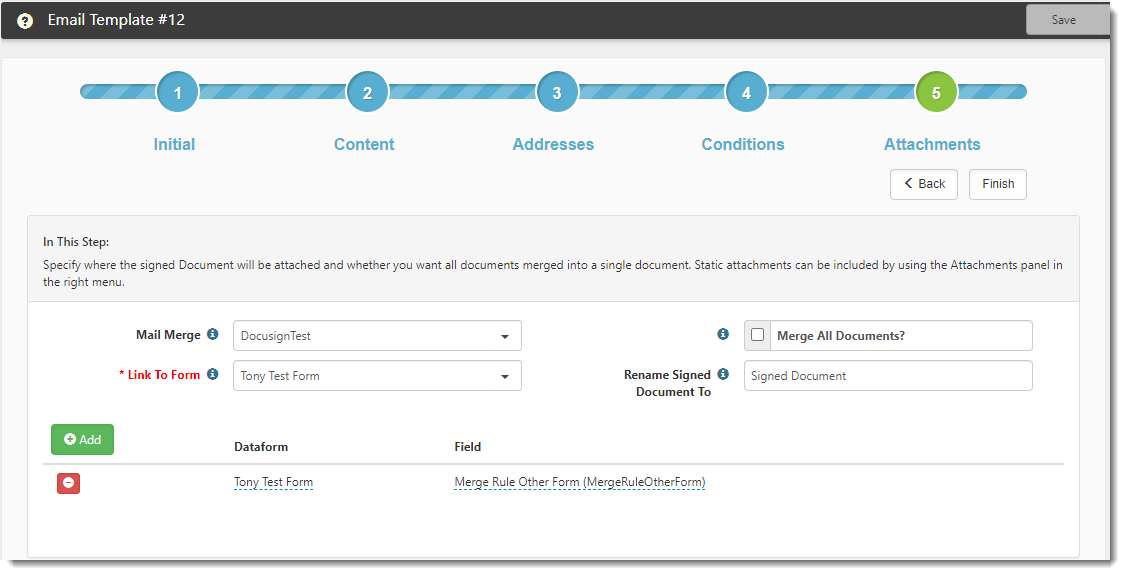
Task: Click the In This Step heading
Action: click(76, 242)
